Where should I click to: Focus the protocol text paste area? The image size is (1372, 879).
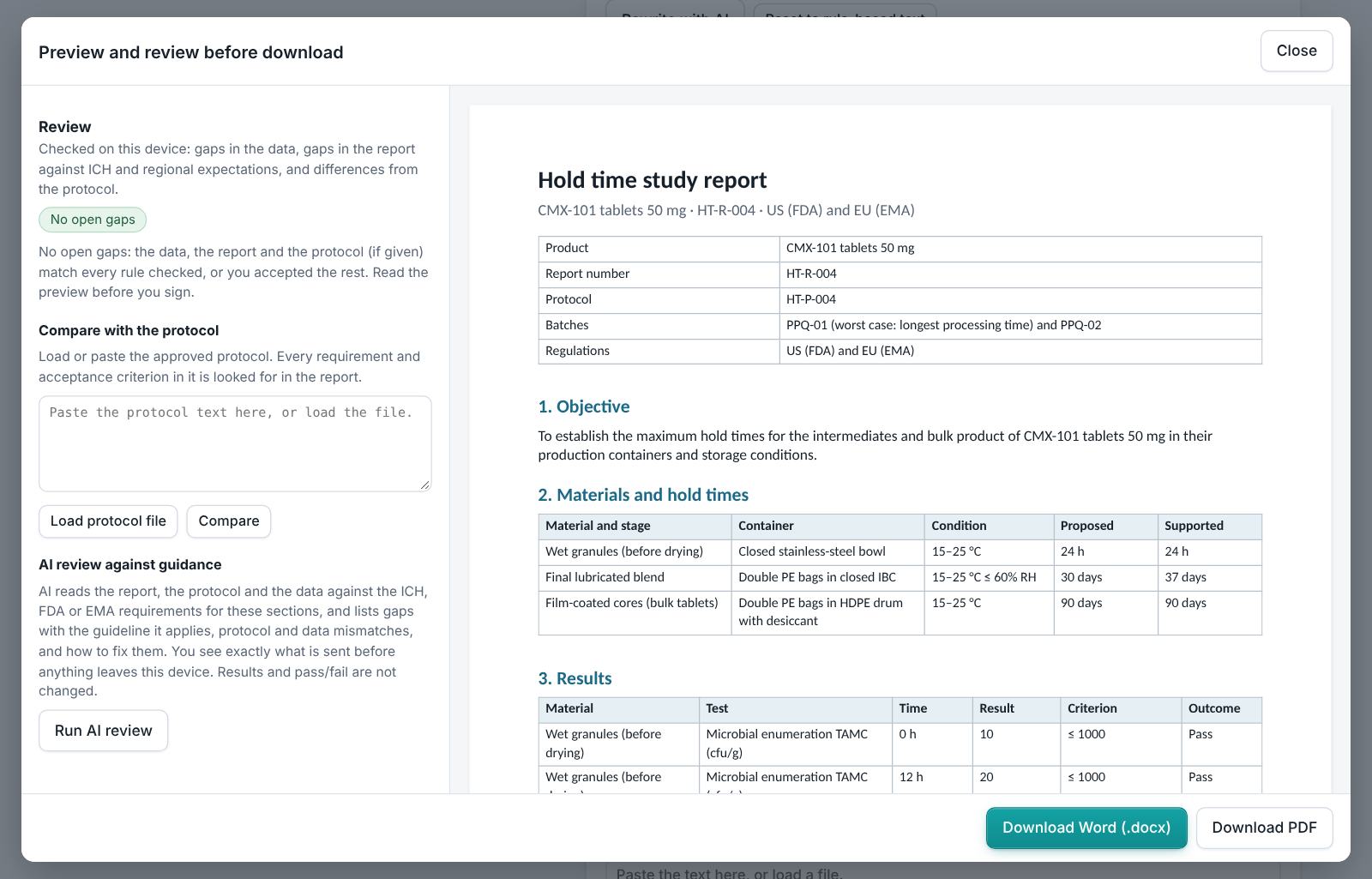coord(235,443)
